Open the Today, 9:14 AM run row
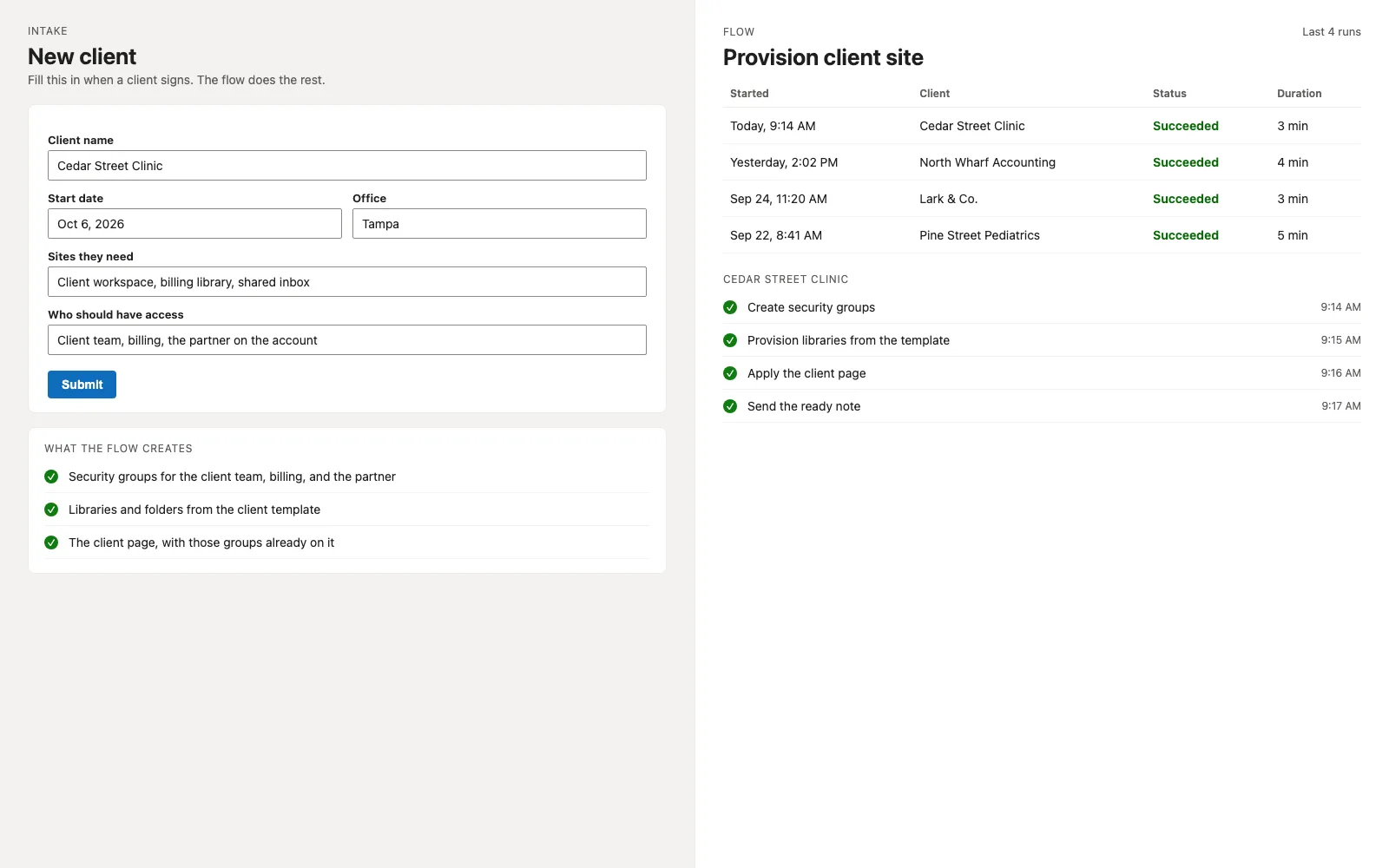The image size is (1389, 868). [x=1042, y=126]
